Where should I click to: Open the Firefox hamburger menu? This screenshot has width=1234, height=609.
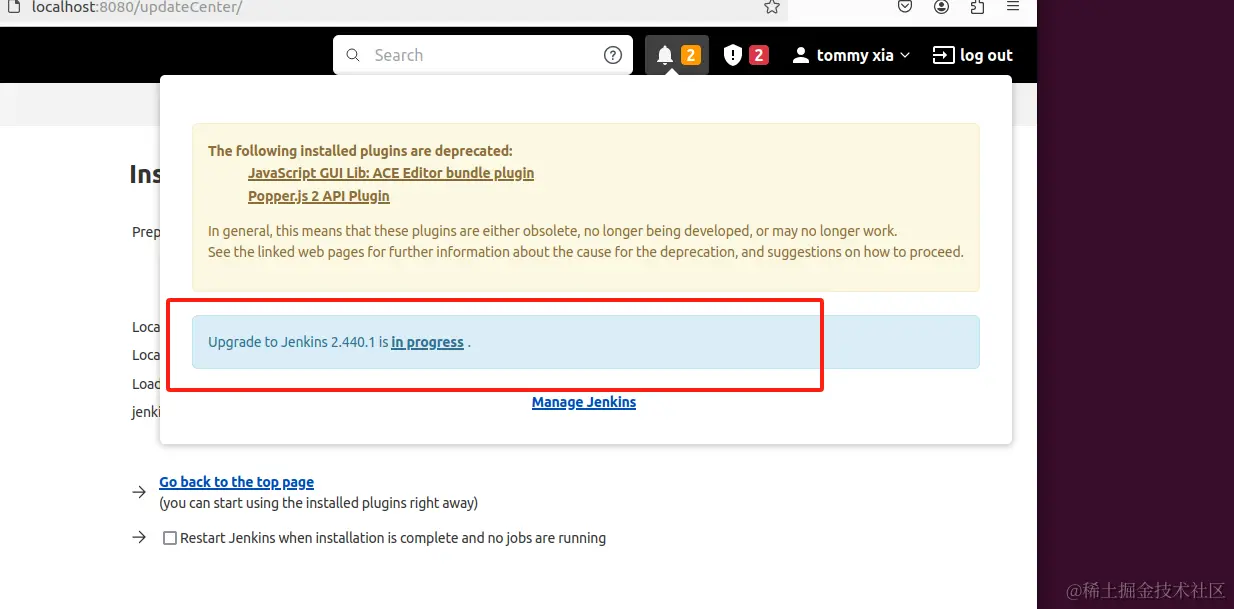click(x=1013, y=7)
